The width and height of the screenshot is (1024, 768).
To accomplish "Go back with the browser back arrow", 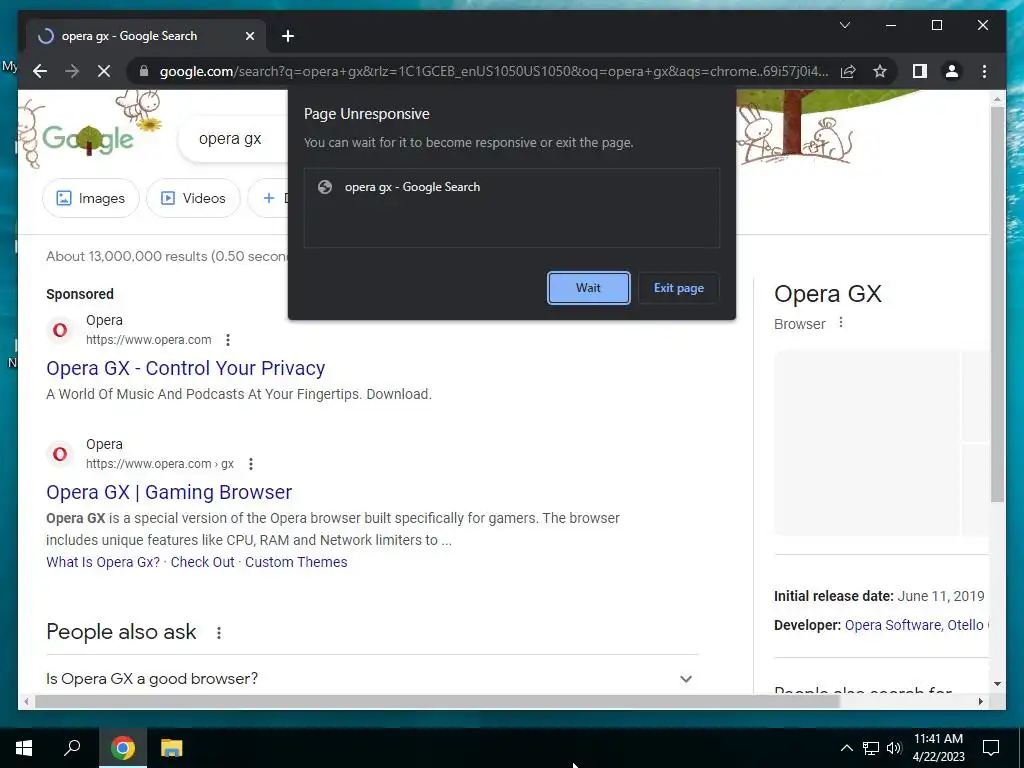I will (x=40, y=71).
